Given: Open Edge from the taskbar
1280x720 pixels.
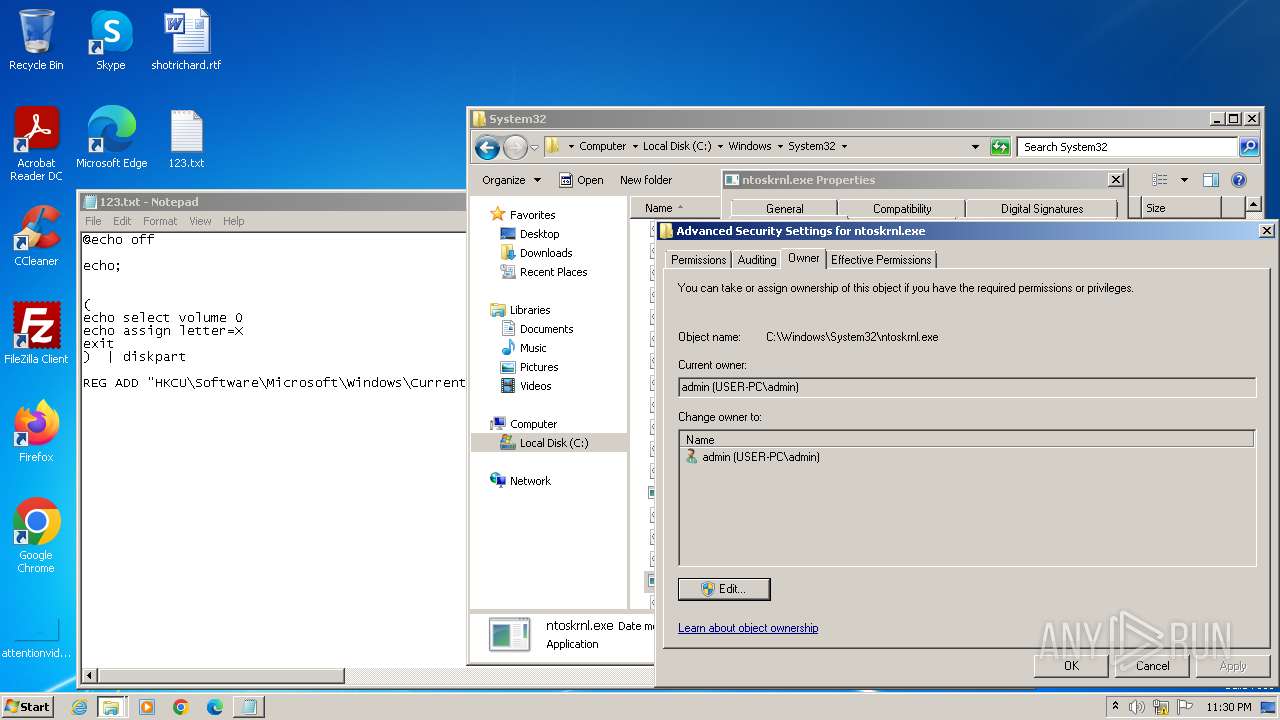Looking at the screenshot, I should click(x=214, y=707).
